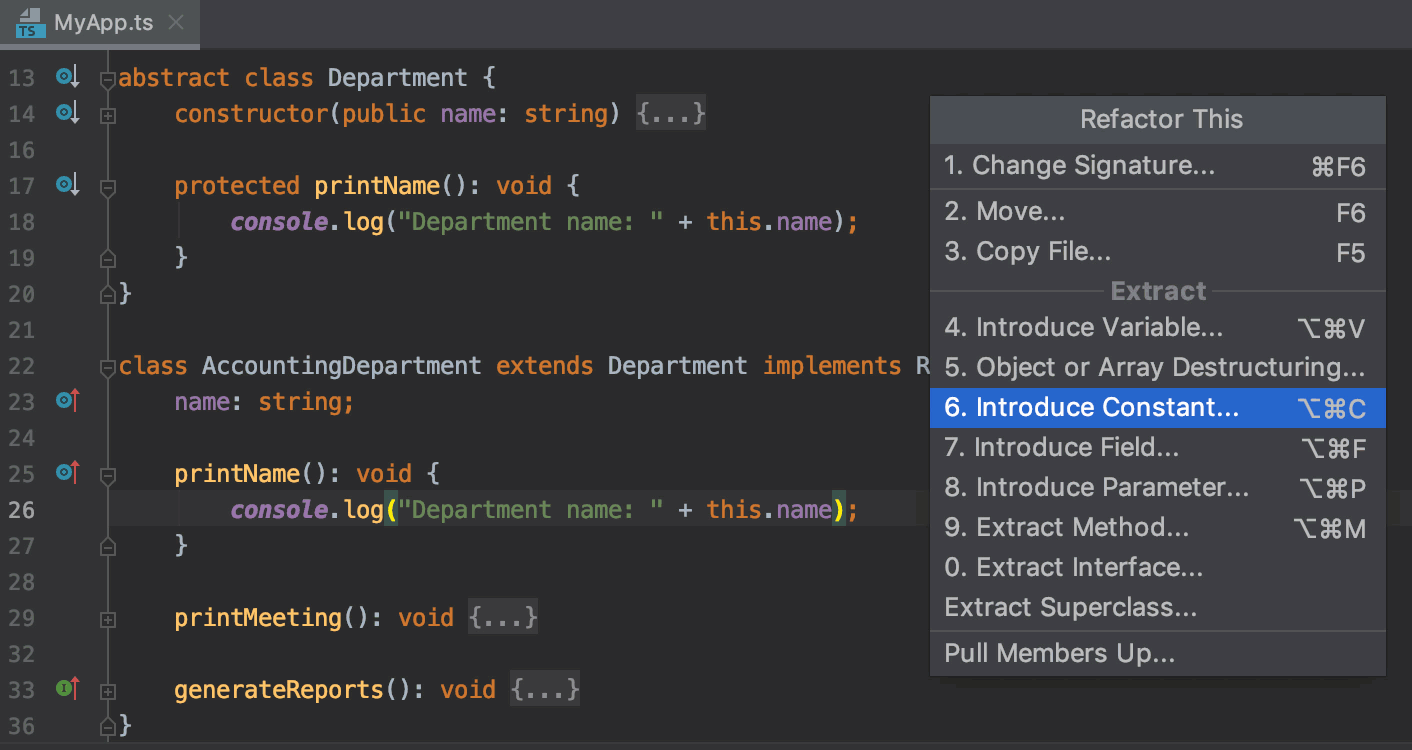This screenshot has width=1412, height=750.
Task: Expand the folded constructor body with its plus icon
Action: point(108,114)
